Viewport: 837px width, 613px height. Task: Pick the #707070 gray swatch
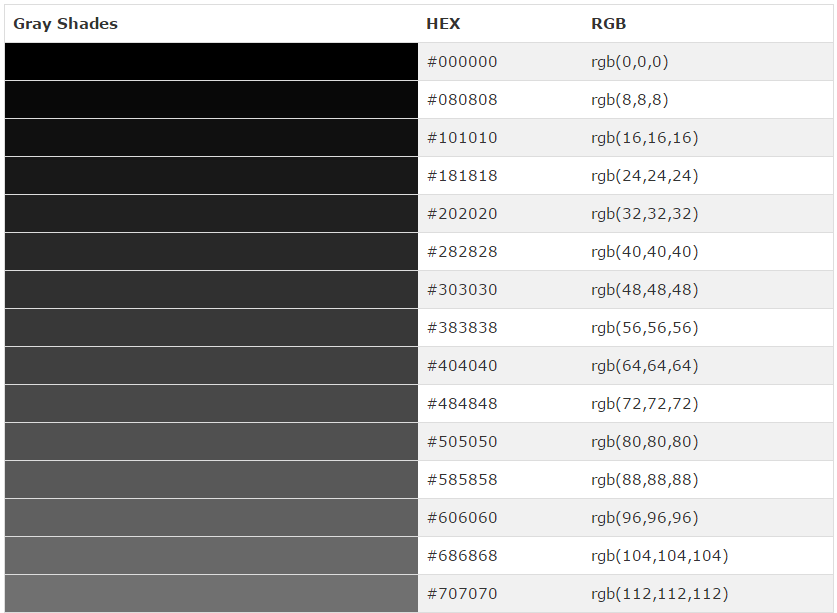[211, 594]
